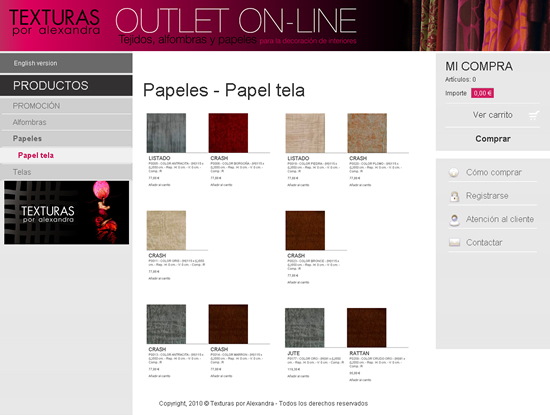The height and width of the screenshot is (415, 550).
Task: Click the Texturas por Alexandra sidebar banner
Action: (x=66, y=213)
